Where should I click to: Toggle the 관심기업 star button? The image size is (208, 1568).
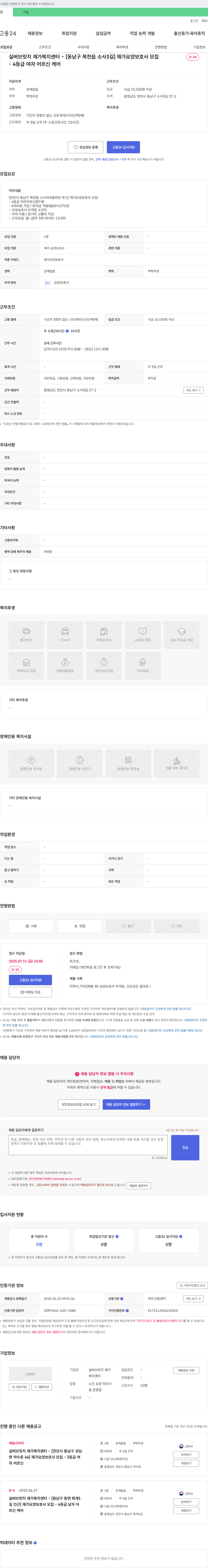[19, 1387]
